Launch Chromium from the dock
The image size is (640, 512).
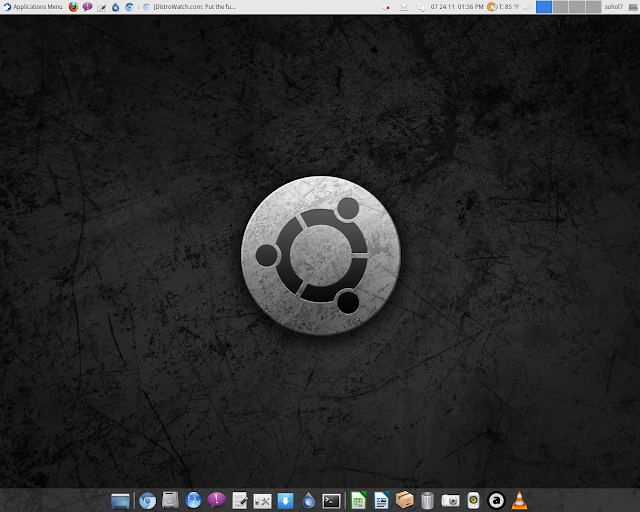(x=147, y=501)
